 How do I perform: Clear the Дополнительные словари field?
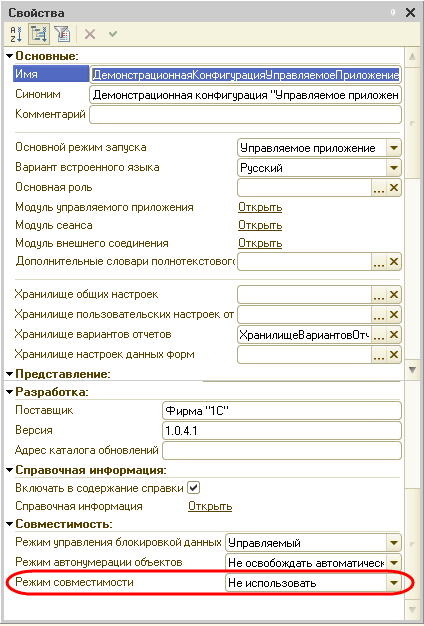[x=394, y=262]
